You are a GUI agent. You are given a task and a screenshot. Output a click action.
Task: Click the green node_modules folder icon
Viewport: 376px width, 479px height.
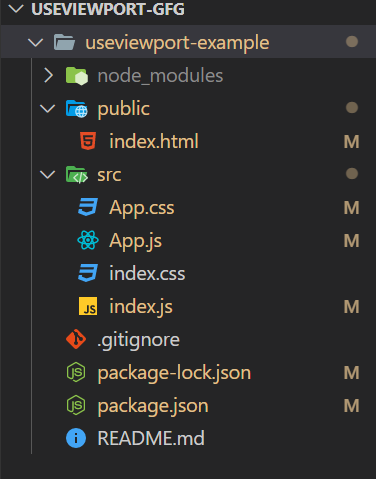tap(77, 76)
